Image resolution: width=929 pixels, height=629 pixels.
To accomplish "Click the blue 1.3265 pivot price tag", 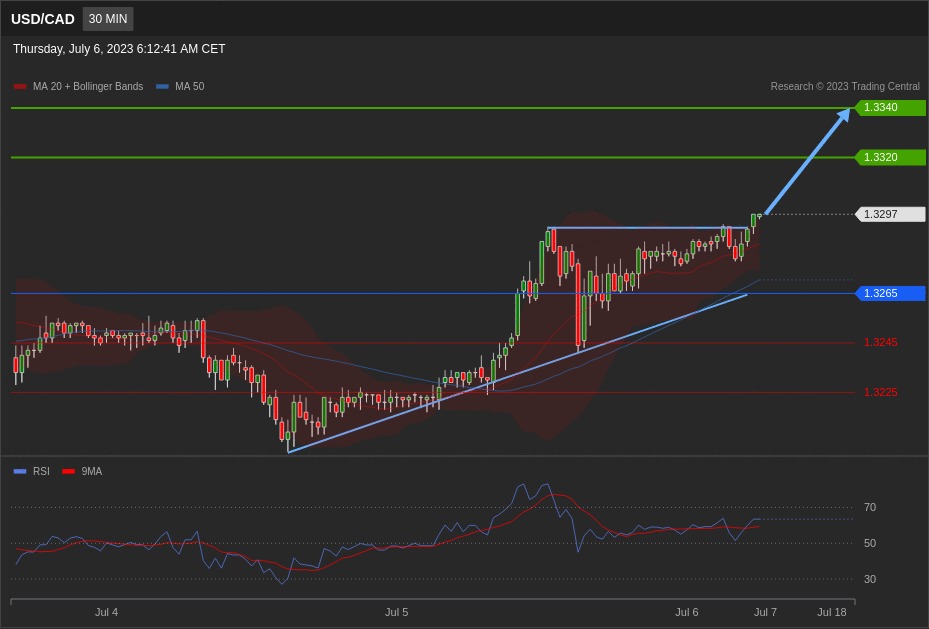I will tap(890, 293).
